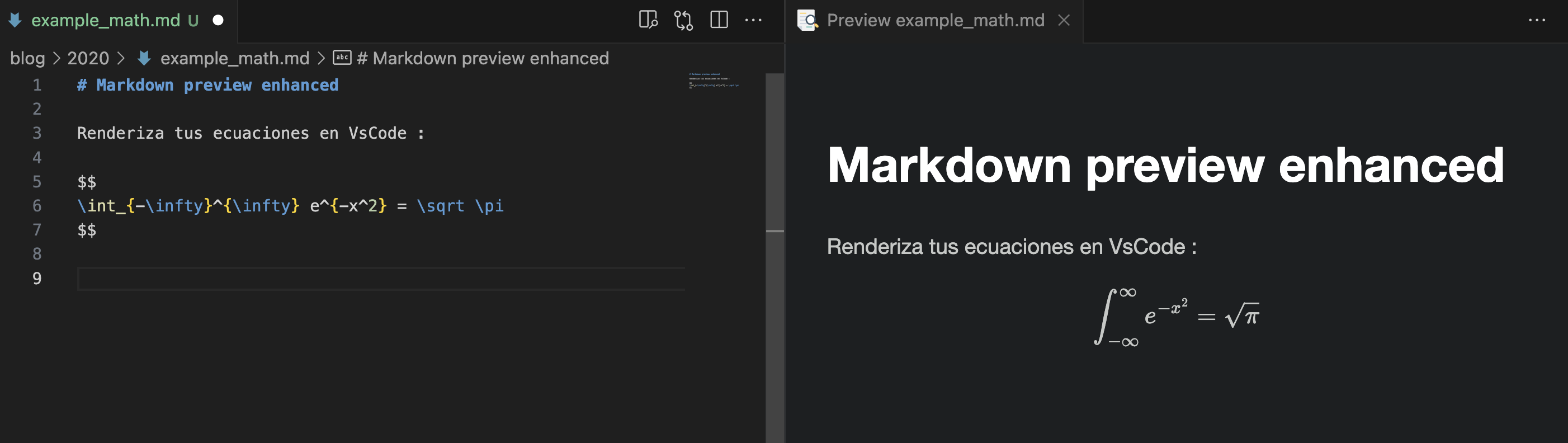1568x443 pixels.
Task: Click line number 9 in gutter
Action: click(37, 278)
